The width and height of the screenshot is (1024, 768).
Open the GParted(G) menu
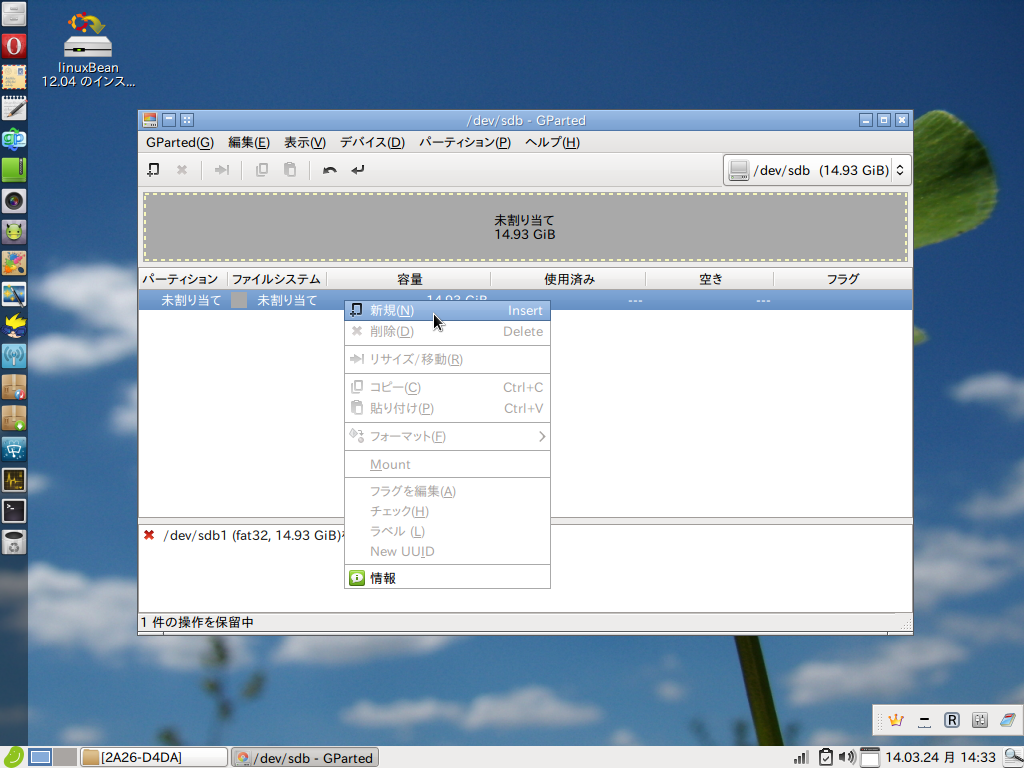click(x=180, y=142)
